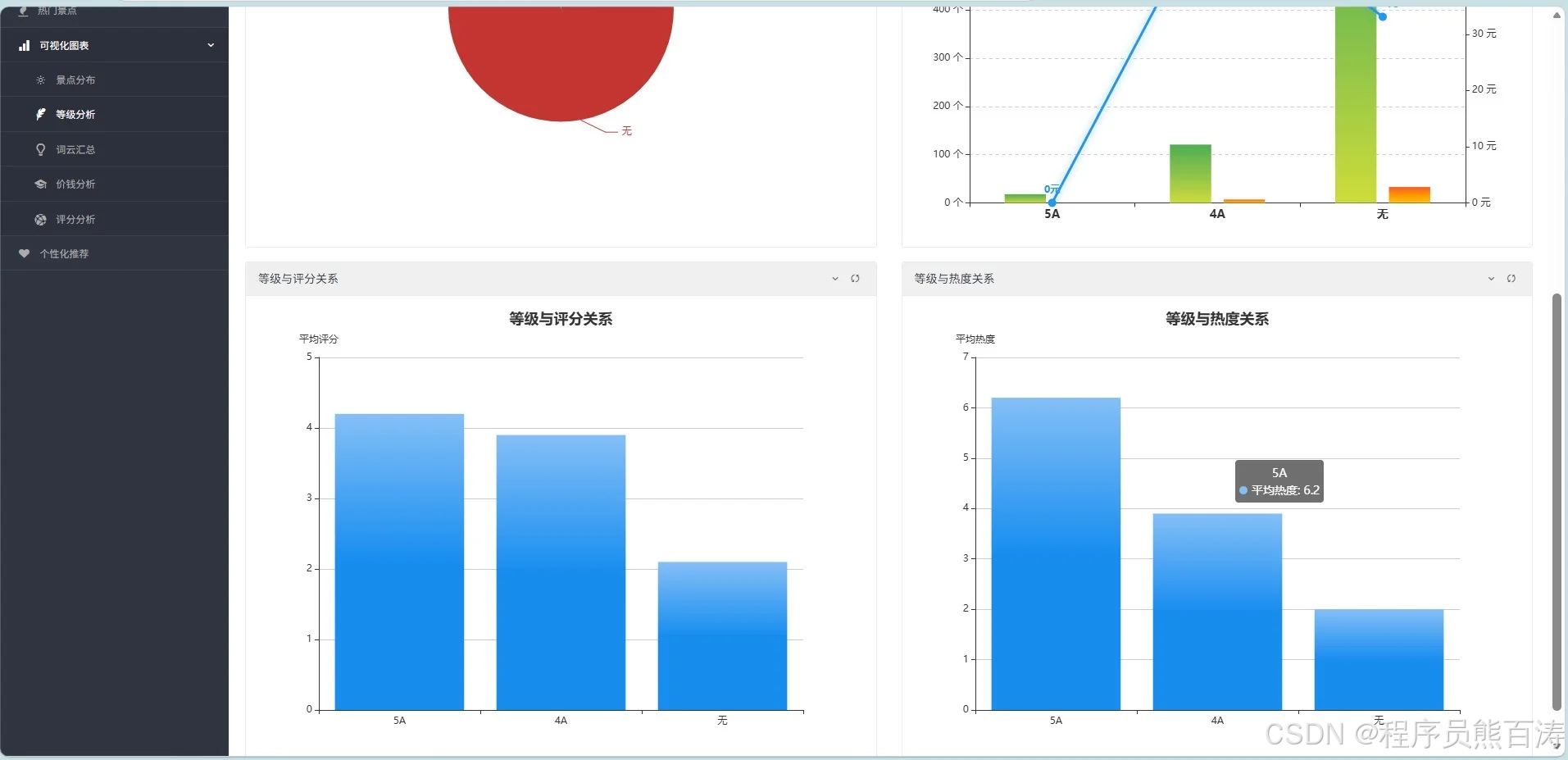Click the 等级与评分关系 chart title
Viewport: 1568px width, 760px height.
[561, 319]
